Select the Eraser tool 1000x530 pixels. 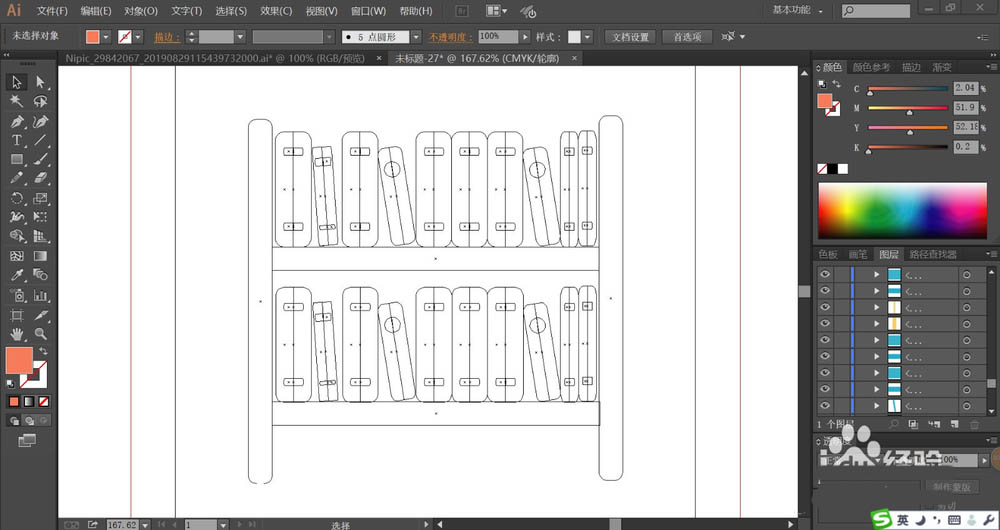pyautogui.click(x=40, y=179)
